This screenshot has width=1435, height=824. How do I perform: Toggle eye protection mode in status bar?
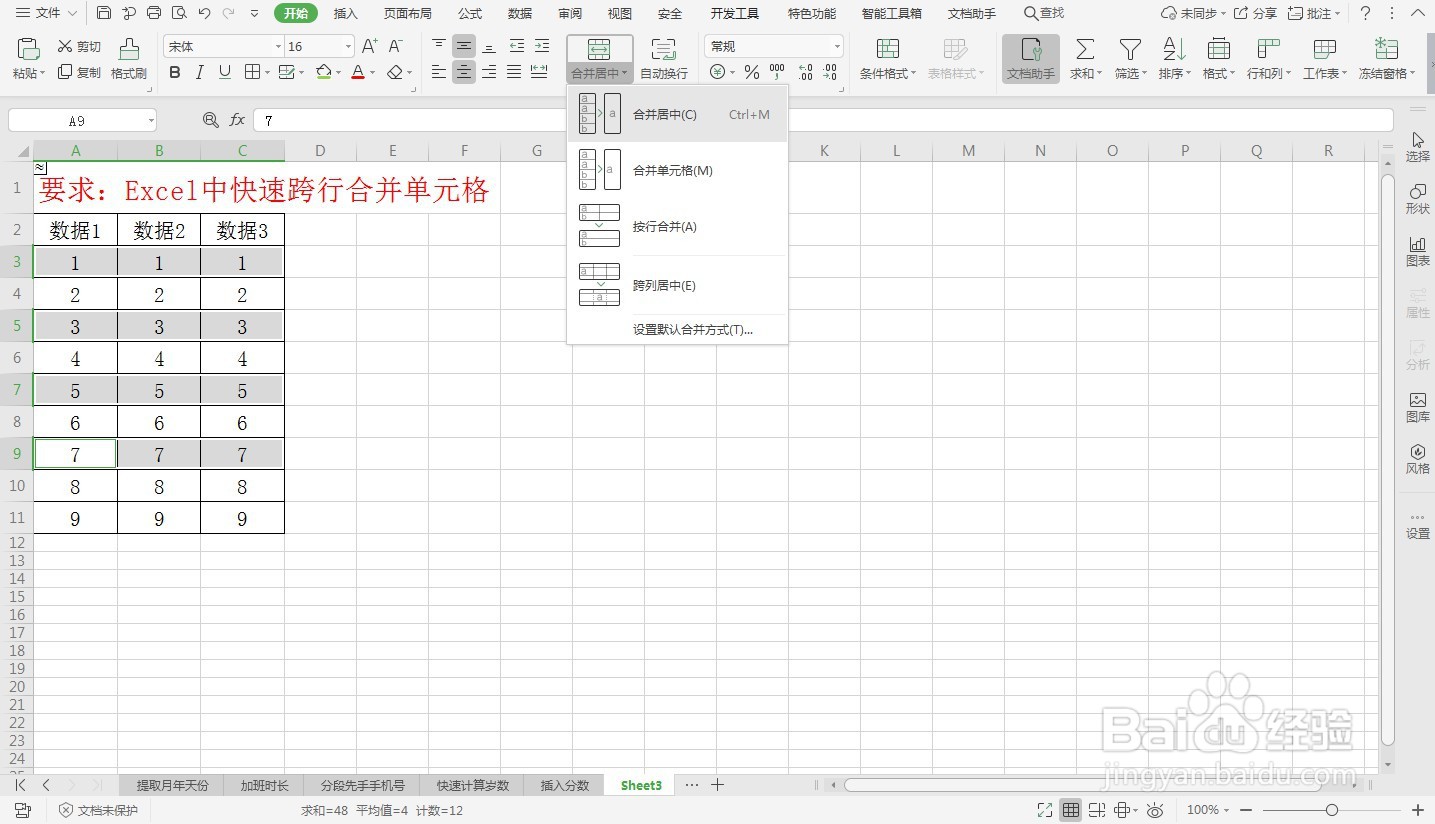1155,810
